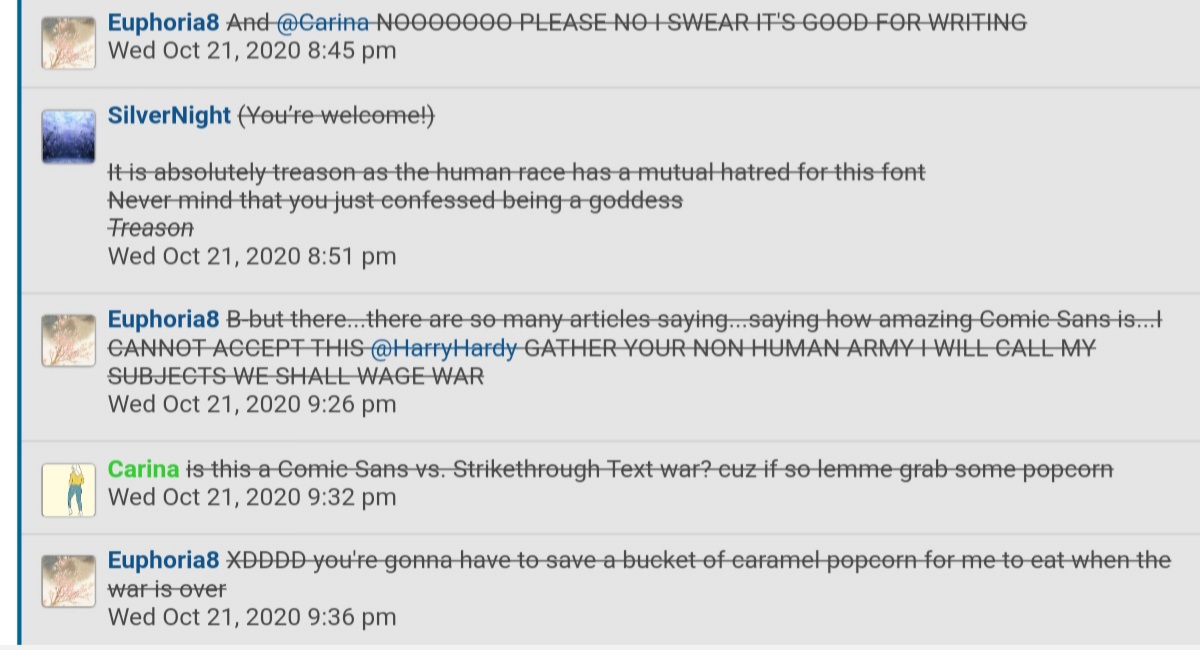
Task: Open Euphoria8's avatar on the 8:45 pm comment
Action: coord(68,43)
